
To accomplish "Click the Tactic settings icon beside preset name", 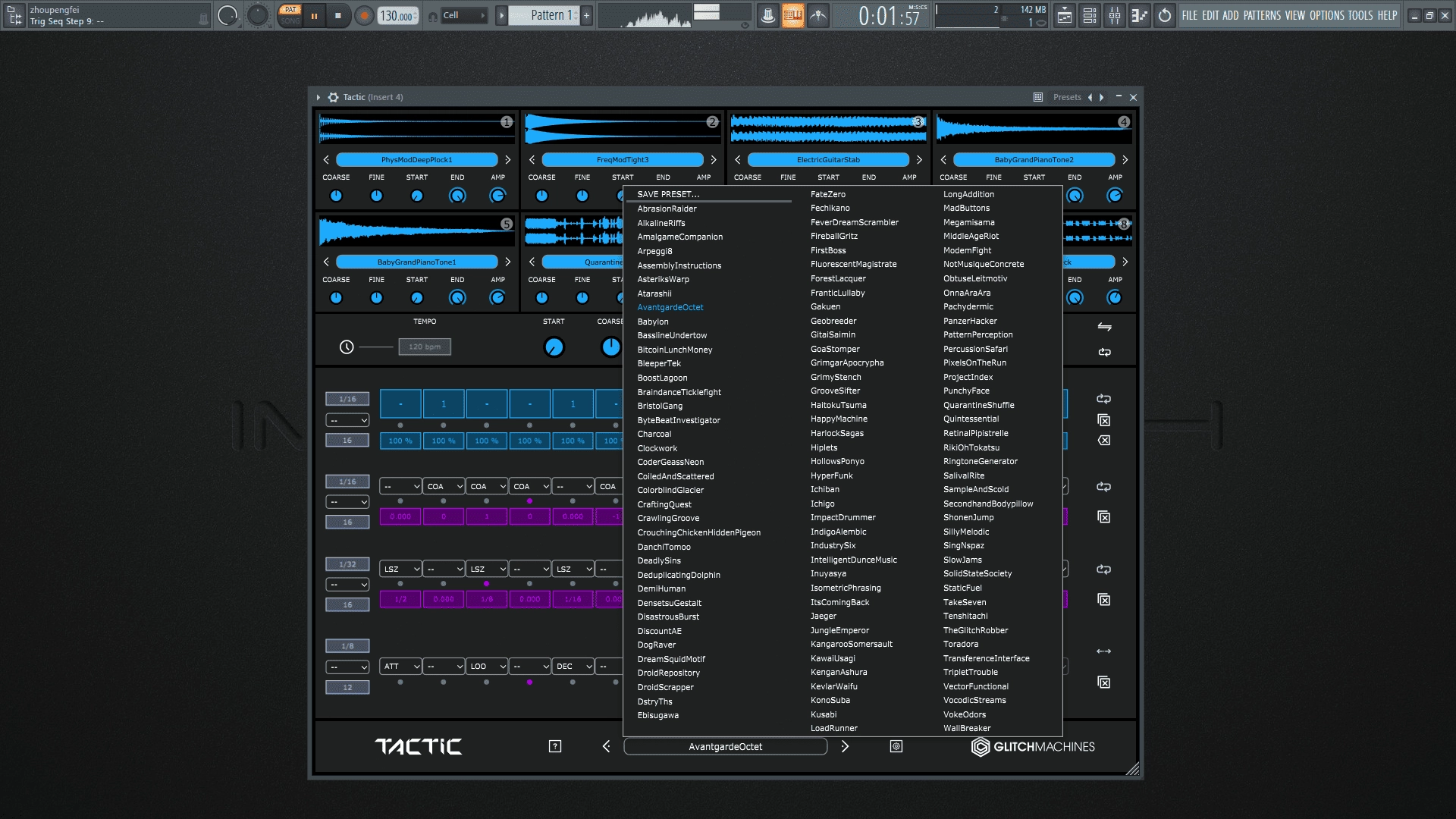I will point(896,746).
